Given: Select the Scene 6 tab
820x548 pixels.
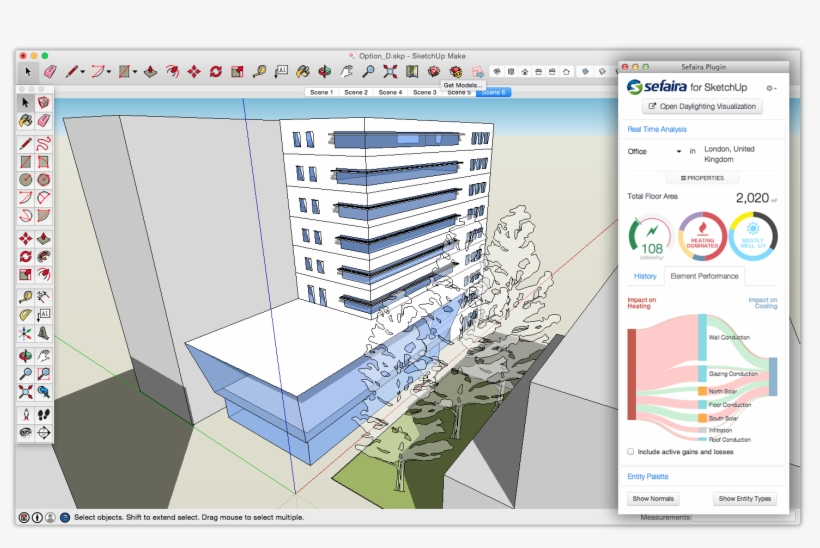Looking at the screenshot, I should tap(494, 92).
